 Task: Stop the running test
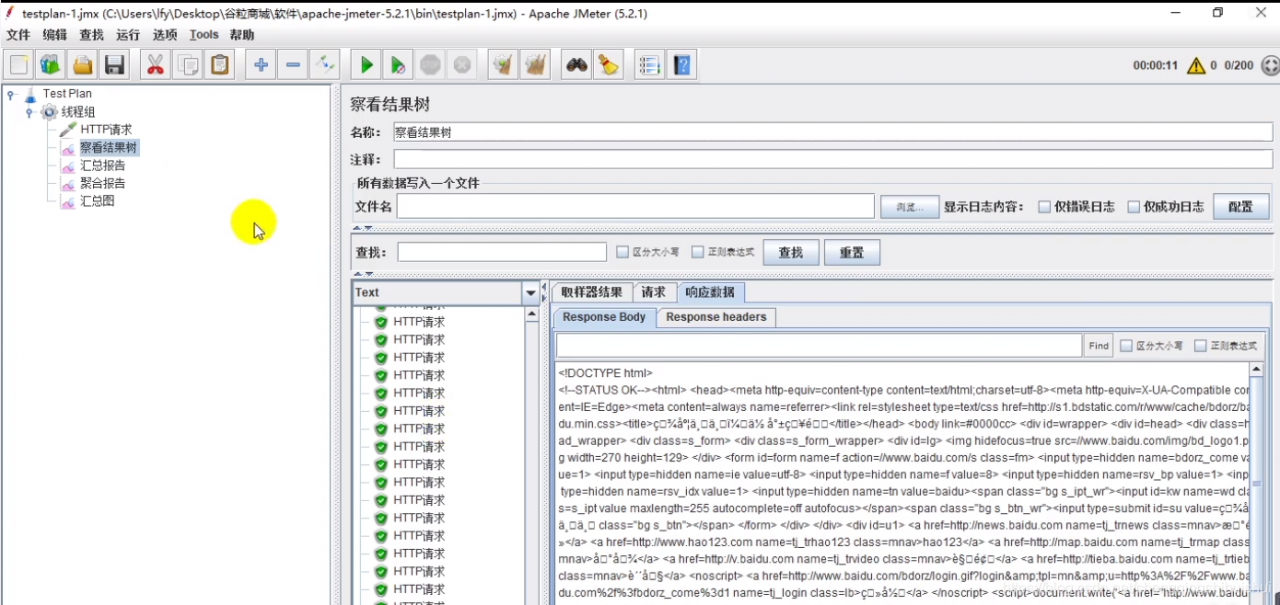(430, 65)
